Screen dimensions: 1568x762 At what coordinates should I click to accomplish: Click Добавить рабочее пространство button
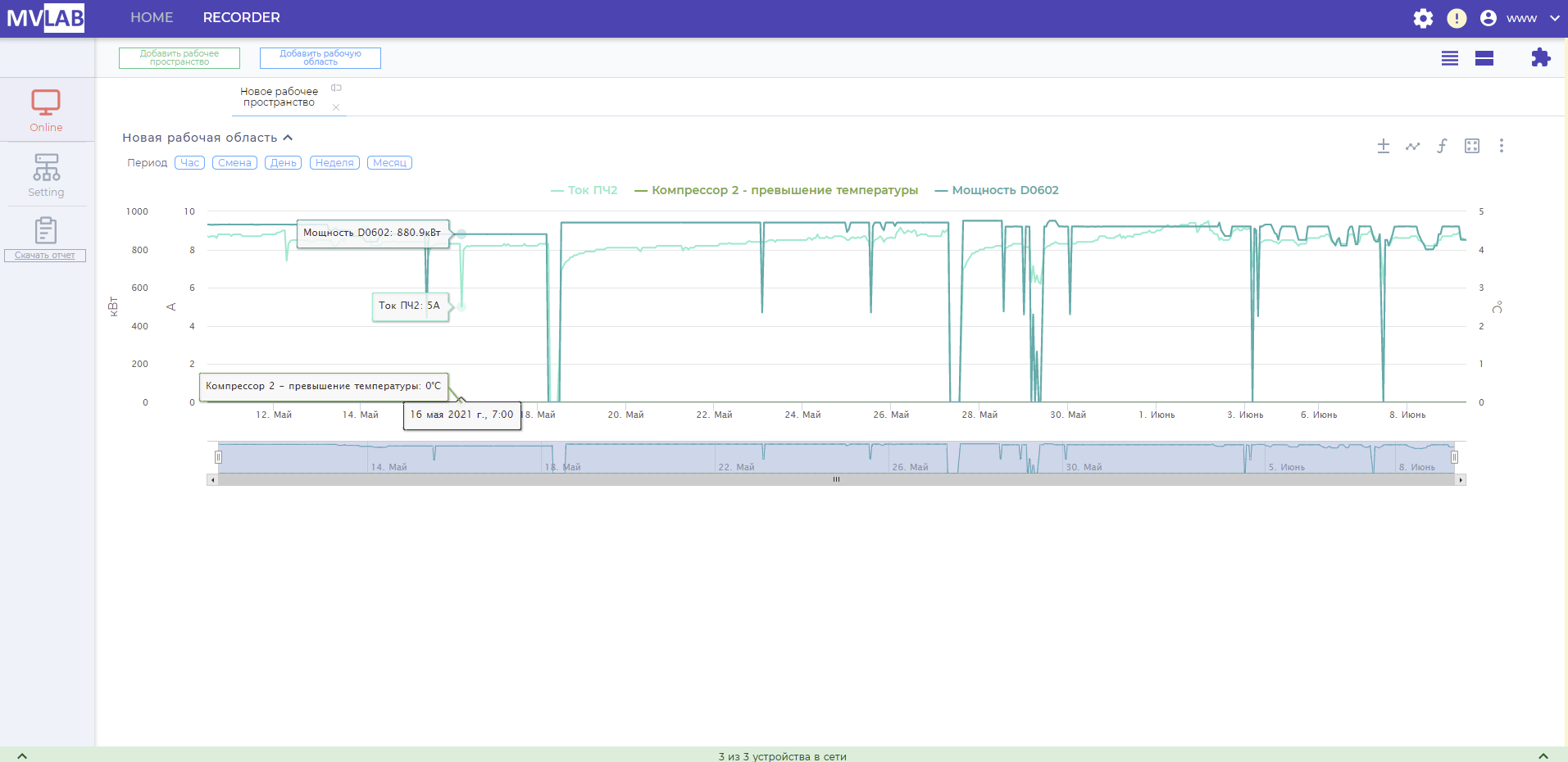pos(180,58)
